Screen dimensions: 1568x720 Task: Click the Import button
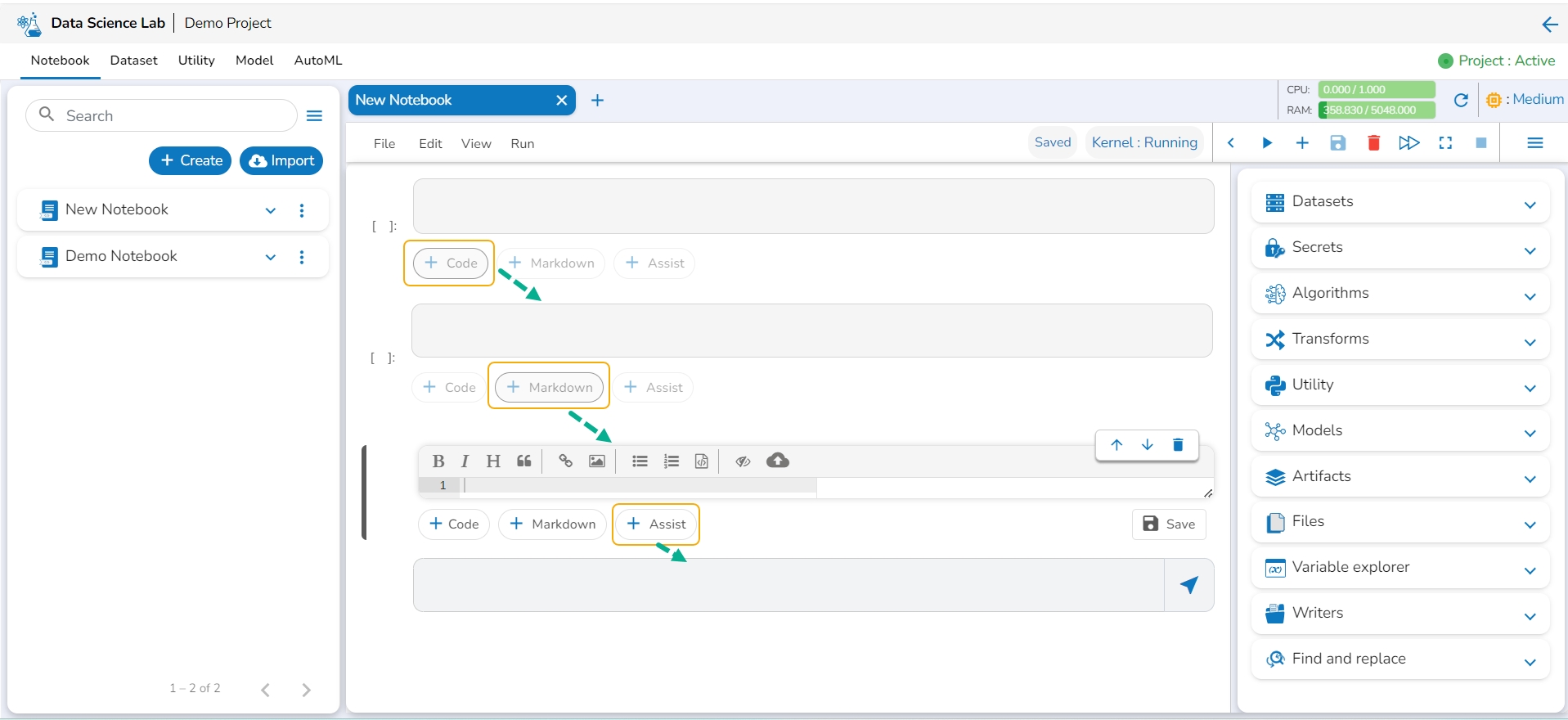pyautogui.click(x=281, y=160)
